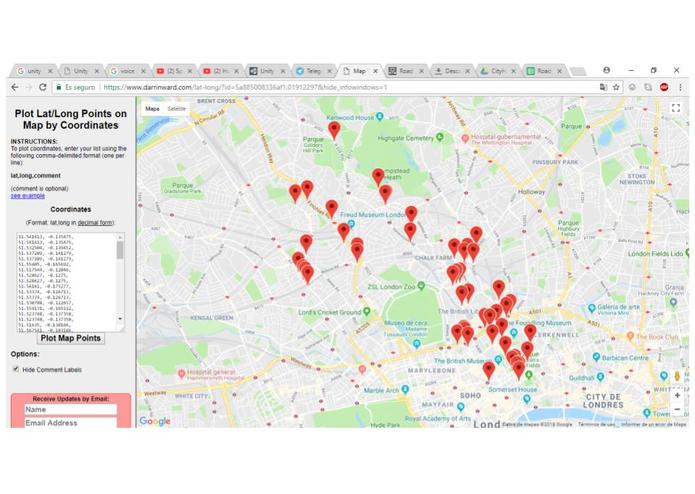Reload the page with the refresh icon
The height and width of the screenshot is (494, 695).
[43, 87]
